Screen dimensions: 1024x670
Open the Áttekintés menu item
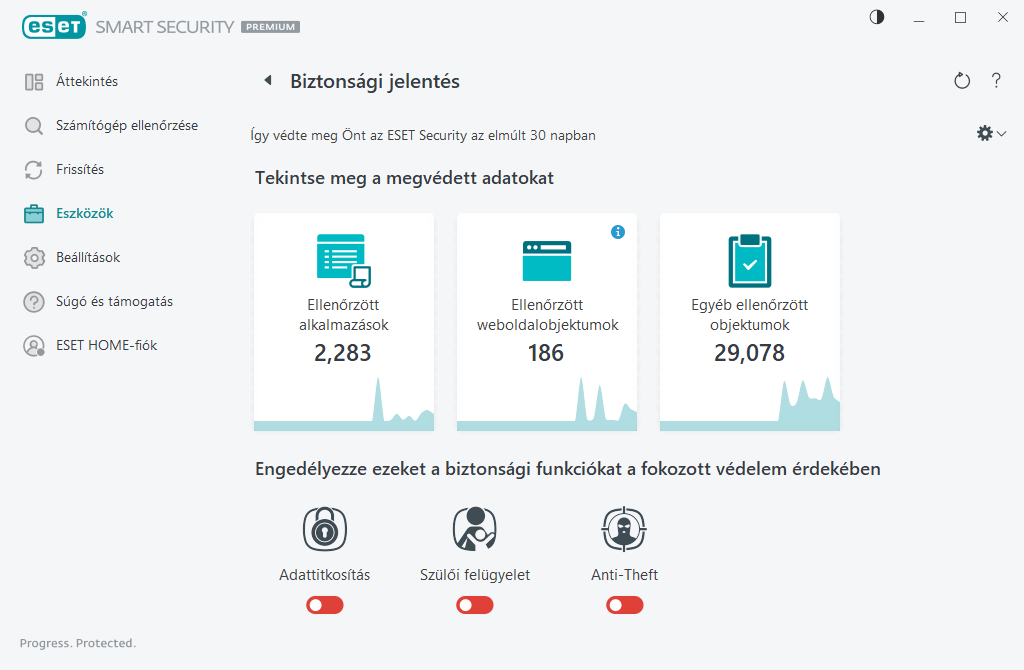coord(86,82)
